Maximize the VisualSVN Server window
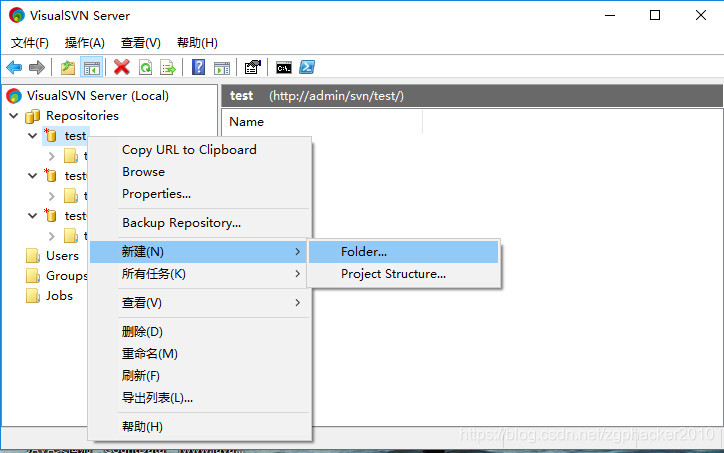Image resolution: width=724 pixels, height=453 pixels. point(655,15)
